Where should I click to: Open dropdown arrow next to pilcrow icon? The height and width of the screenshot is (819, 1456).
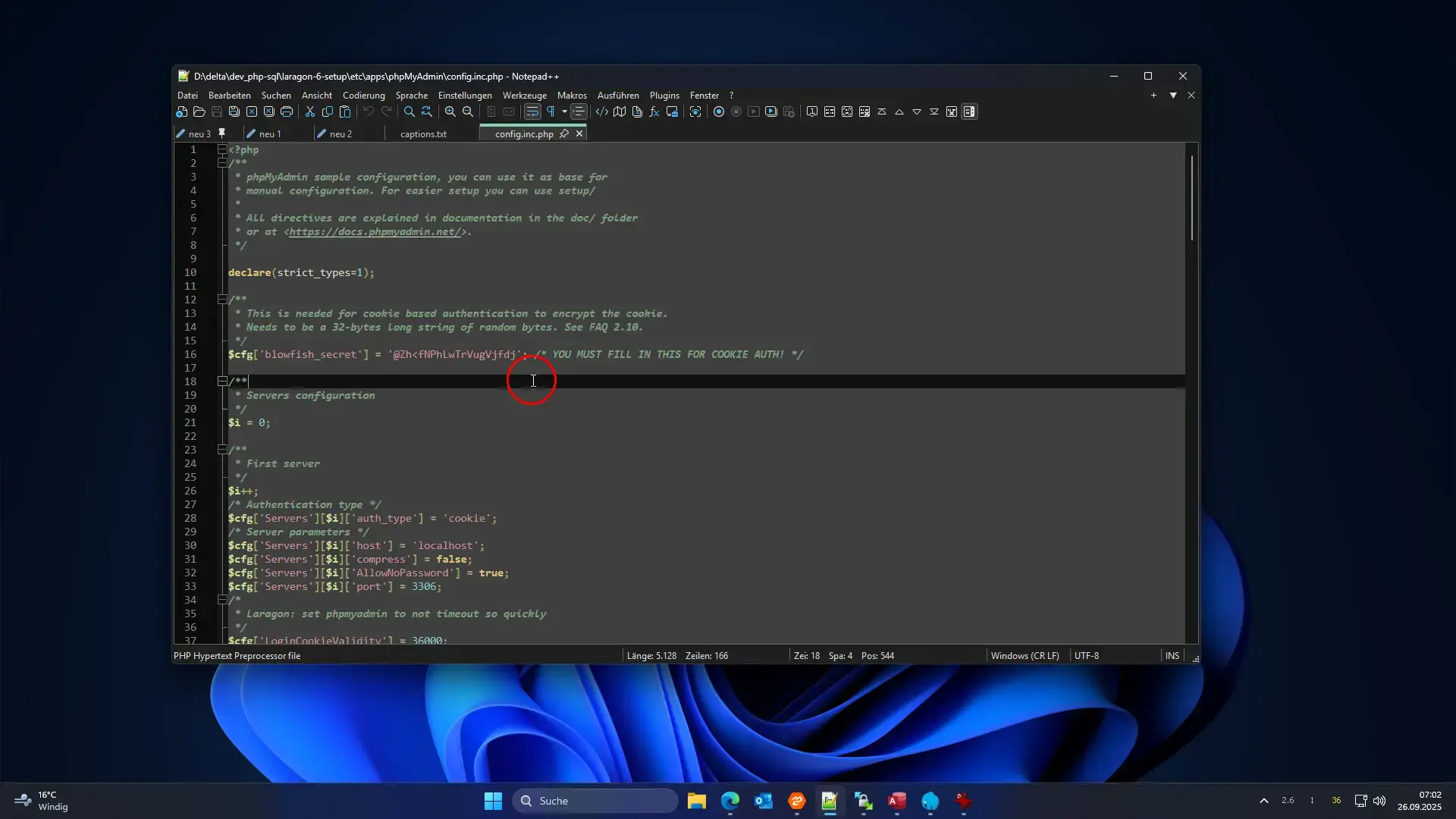564,112
